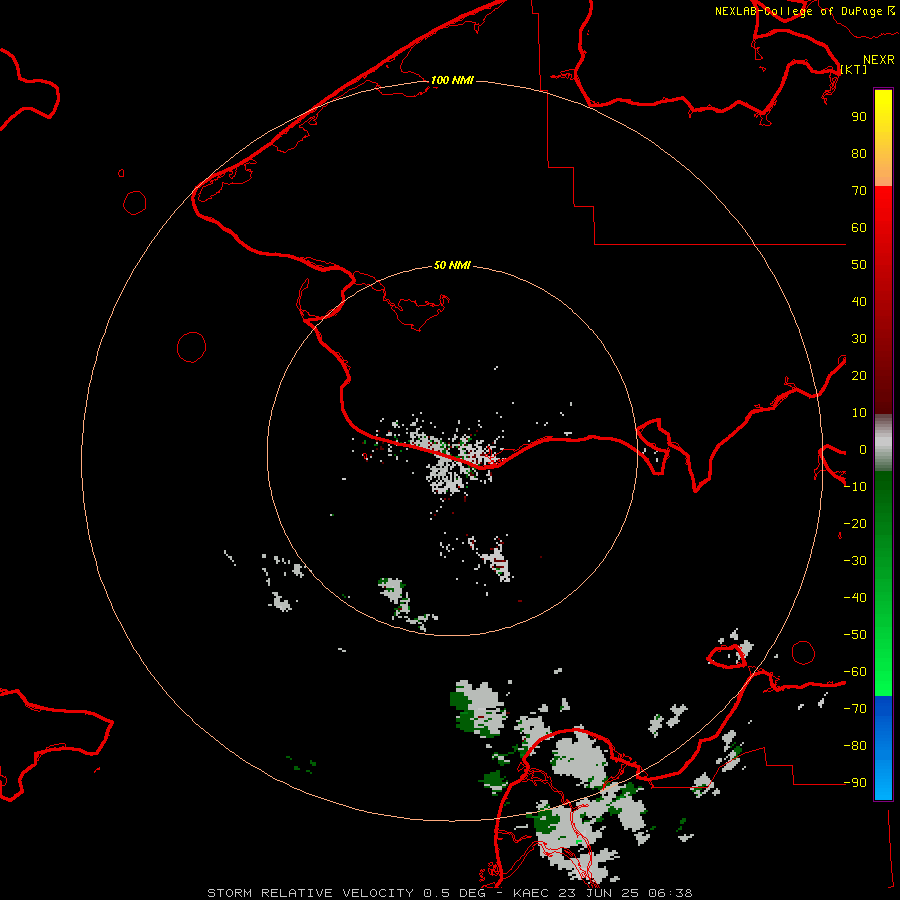
Task: Click the NEXLAB-College of DuPage credit text
Action: pyautogui.click(x=798, y=11)
